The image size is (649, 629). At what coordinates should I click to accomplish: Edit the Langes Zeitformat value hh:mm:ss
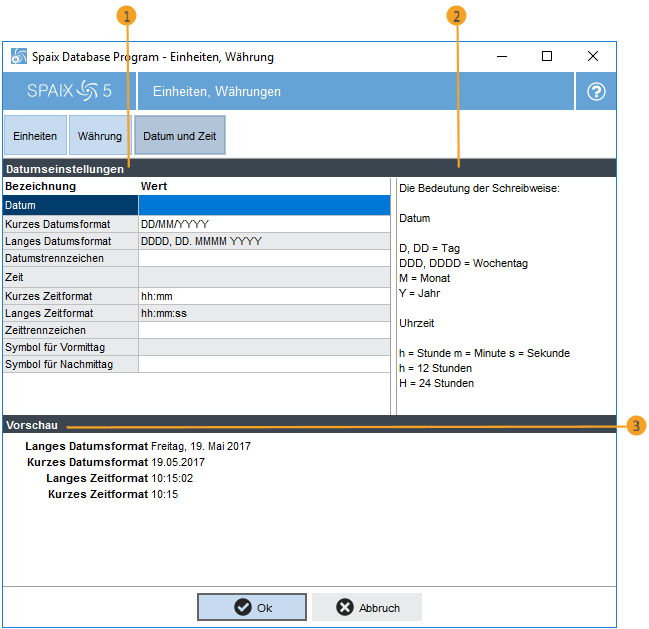264,313
